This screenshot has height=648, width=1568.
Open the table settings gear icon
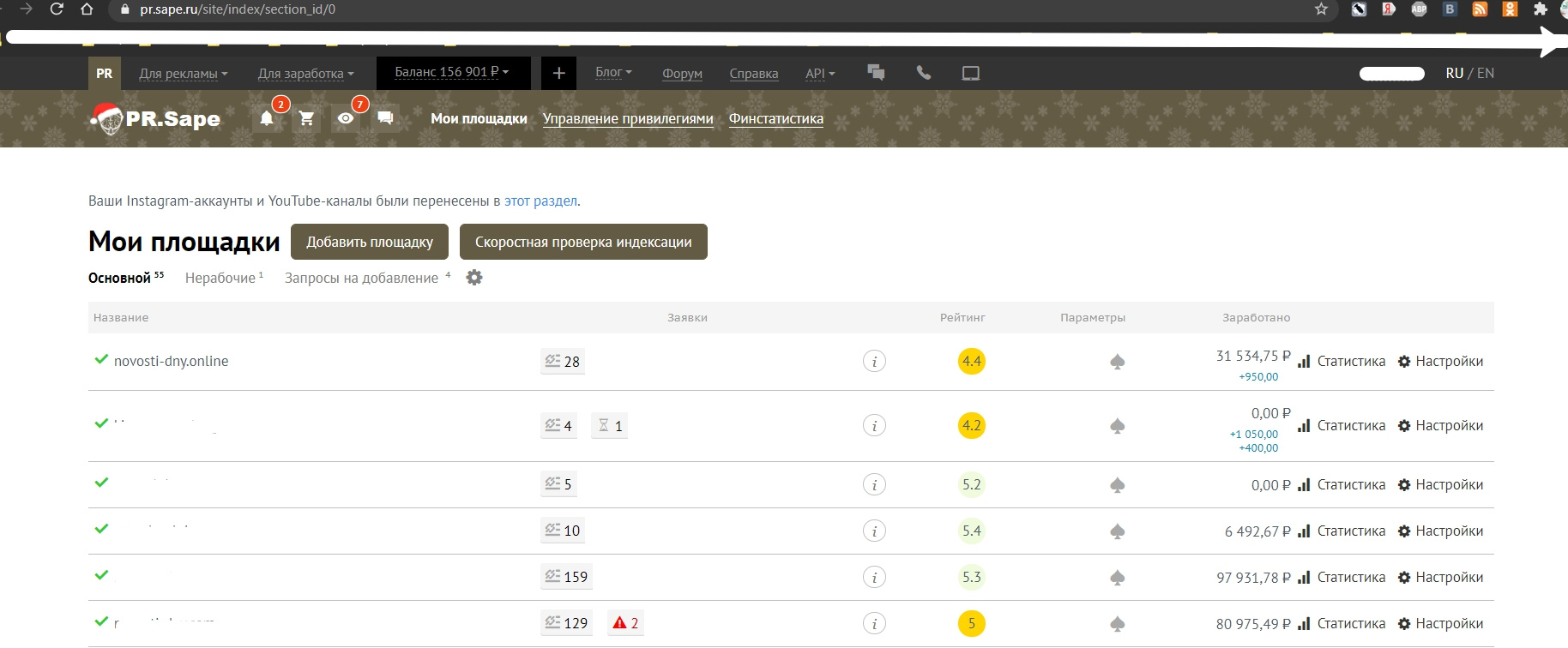[x=474, y=278]
